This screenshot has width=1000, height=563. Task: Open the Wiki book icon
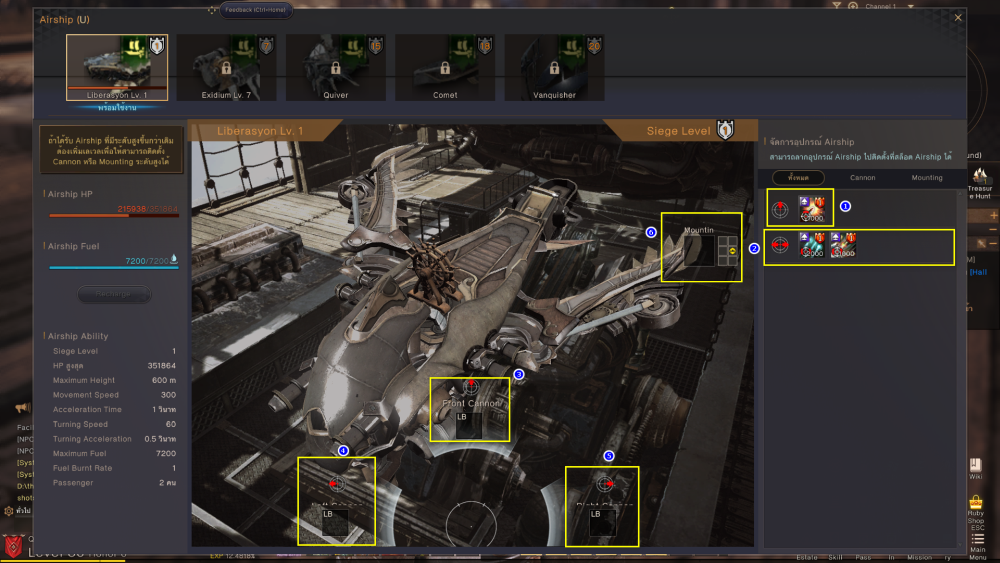pos(975,464)
